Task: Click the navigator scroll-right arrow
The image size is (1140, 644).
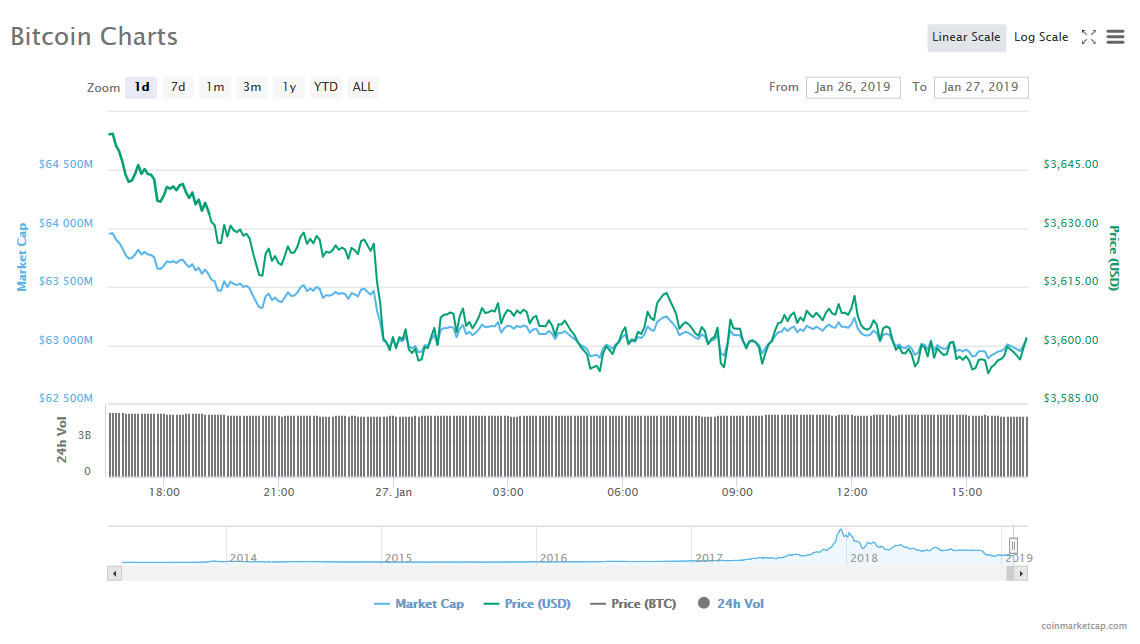Action: click(x=1021, y=573)
